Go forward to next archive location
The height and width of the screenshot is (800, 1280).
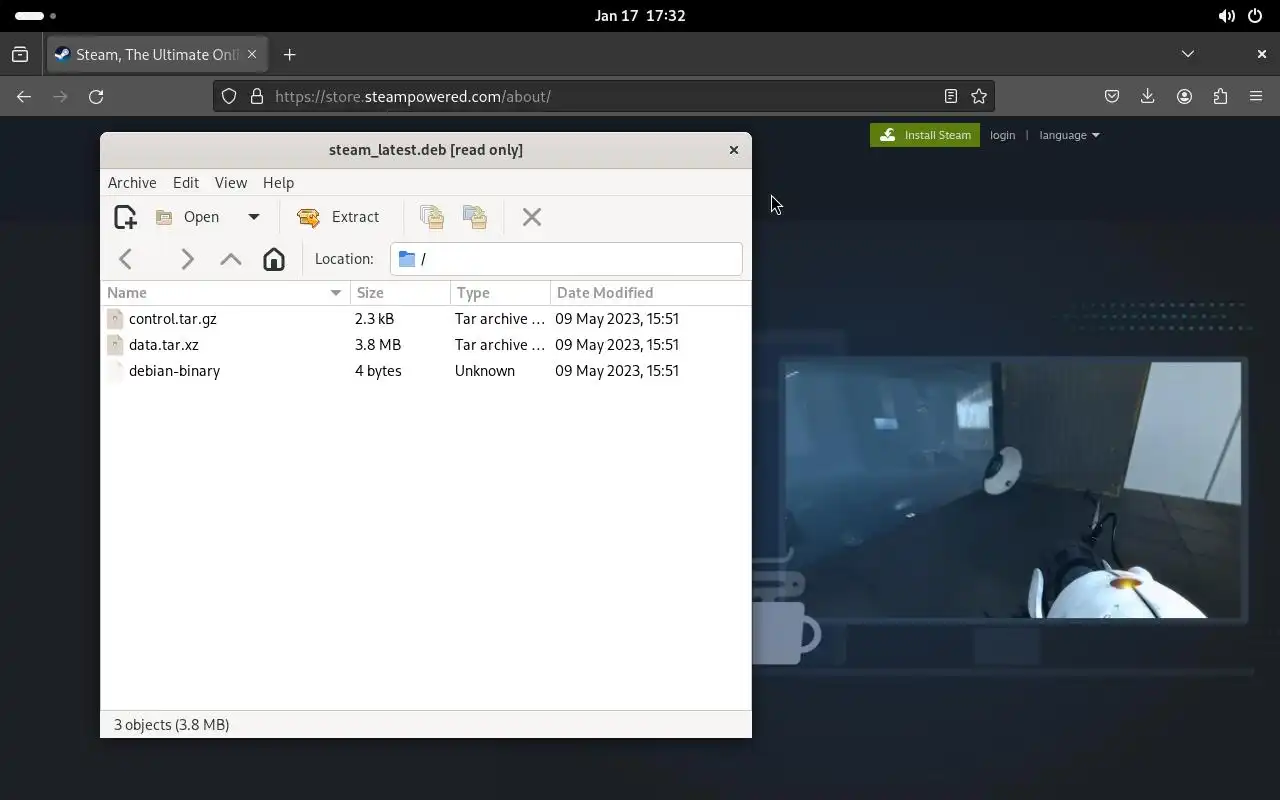coord(187,259)
